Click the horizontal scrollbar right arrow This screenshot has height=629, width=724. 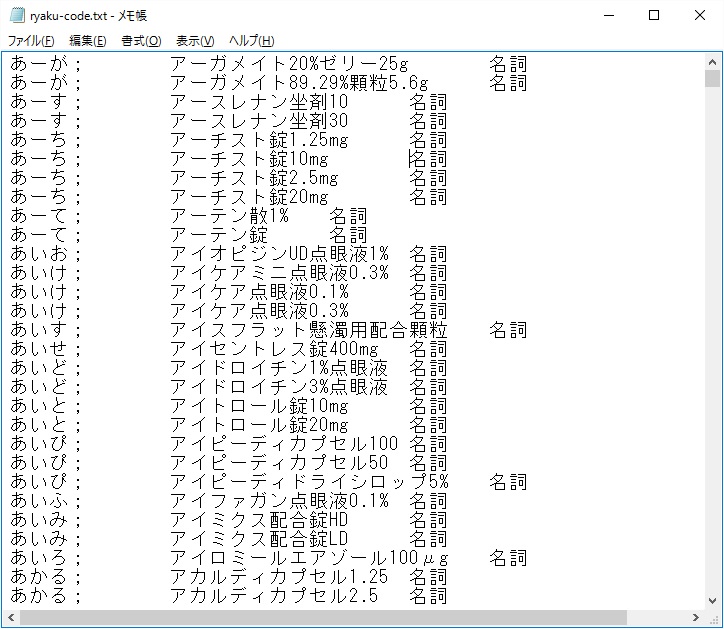pos(696,617)
